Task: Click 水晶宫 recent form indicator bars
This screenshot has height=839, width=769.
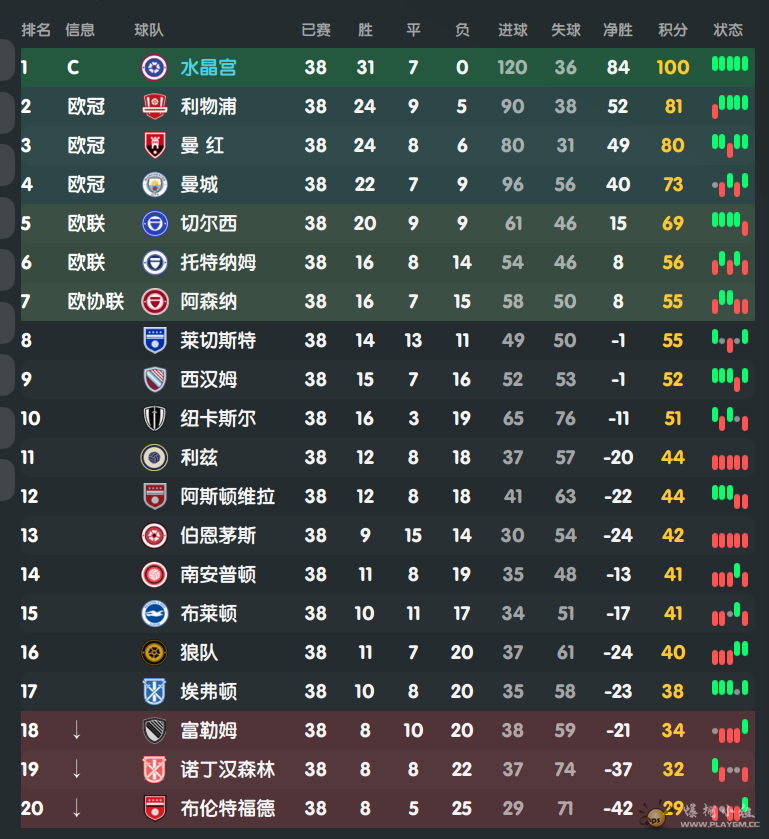Action: [730, 64]
